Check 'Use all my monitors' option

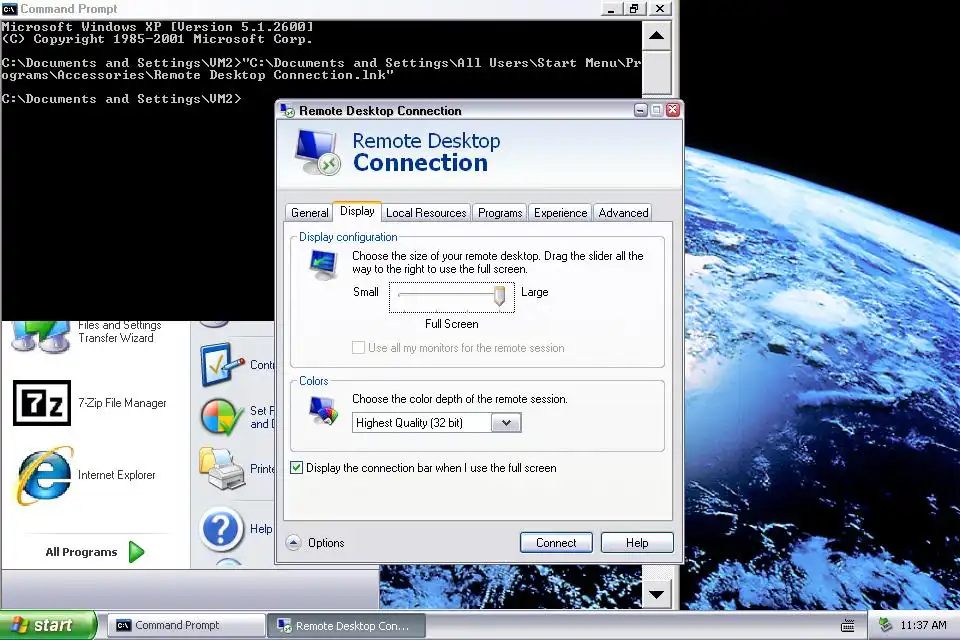tap(358, 348)
